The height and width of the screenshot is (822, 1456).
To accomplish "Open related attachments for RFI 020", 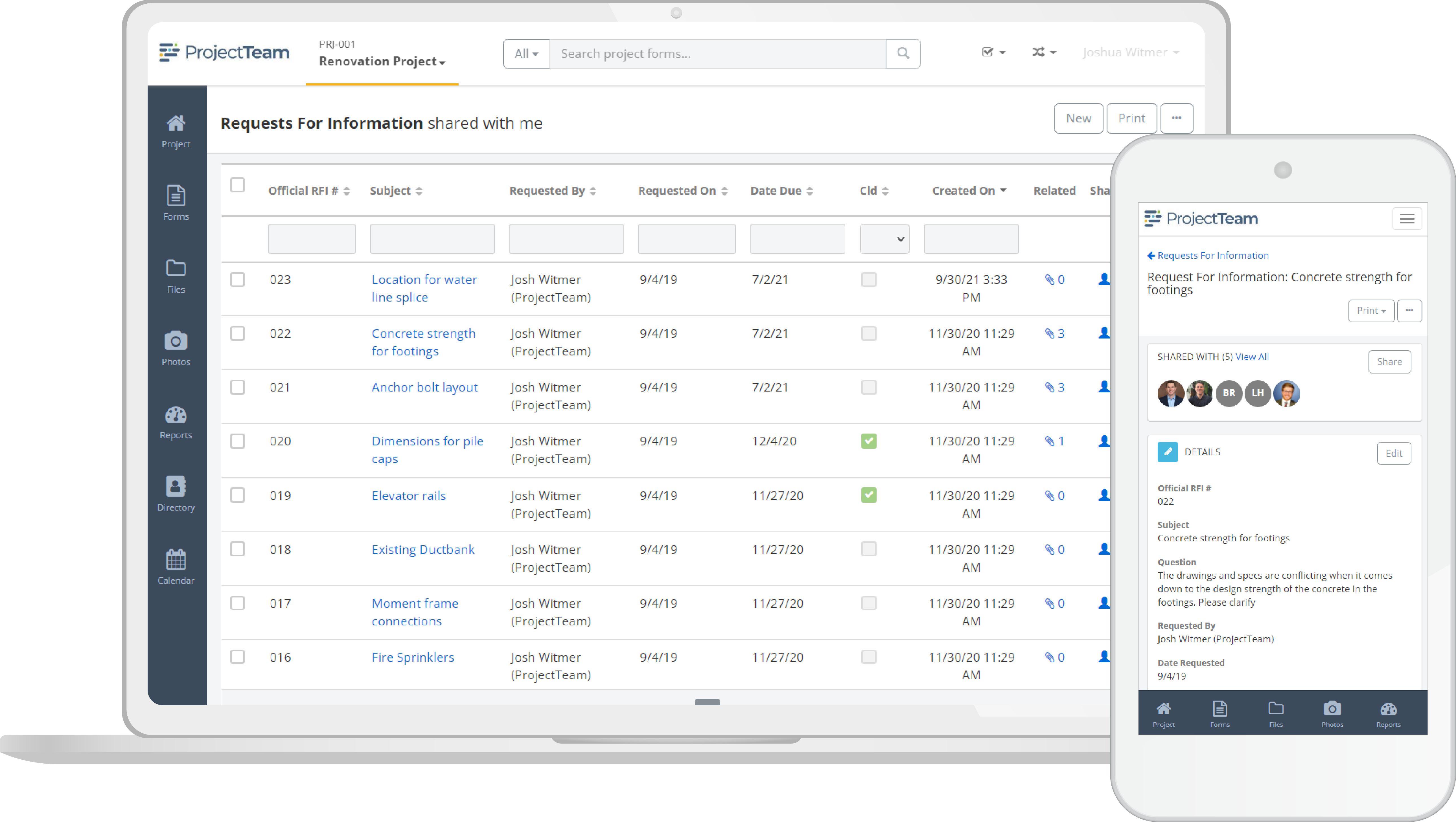I will (x=1054, y=441).
